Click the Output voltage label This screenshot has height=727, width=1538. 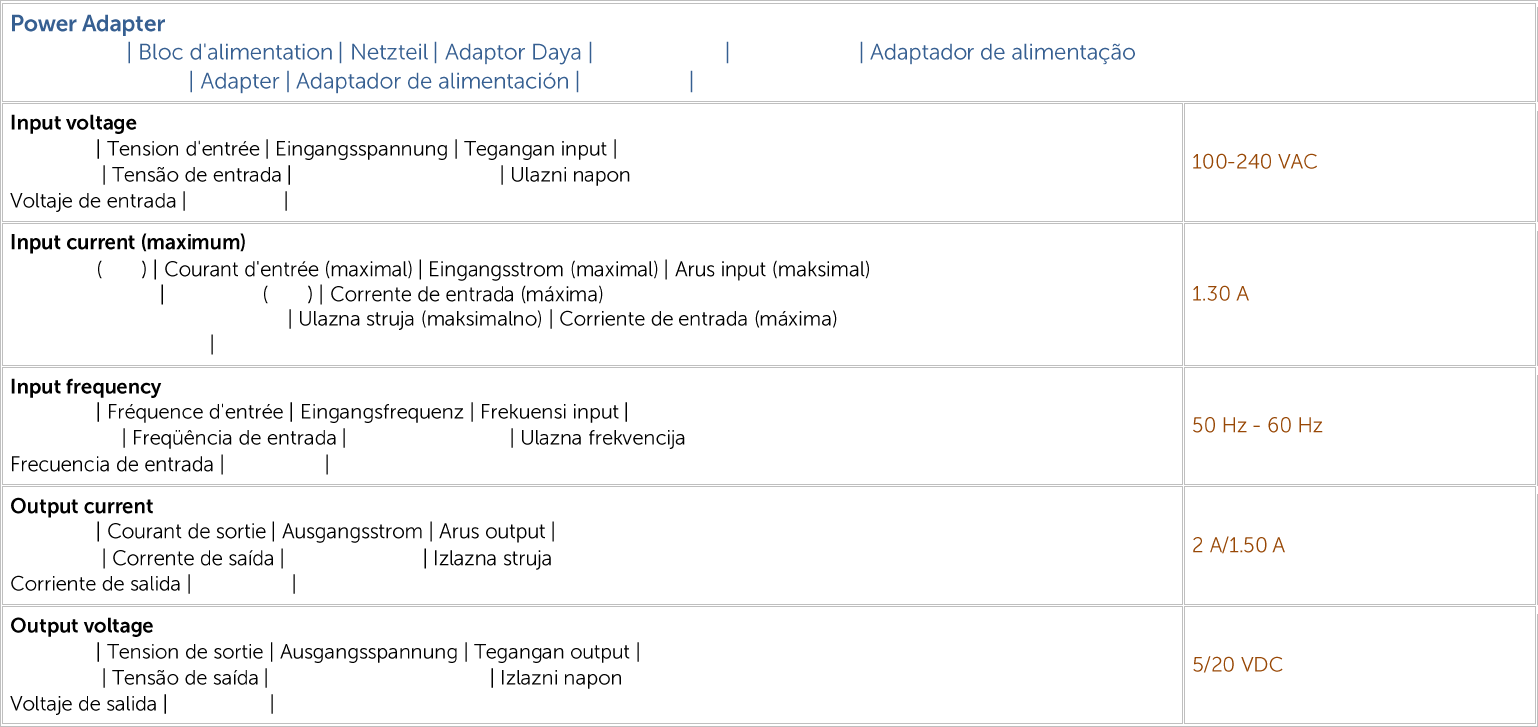[x=82, y=626]
